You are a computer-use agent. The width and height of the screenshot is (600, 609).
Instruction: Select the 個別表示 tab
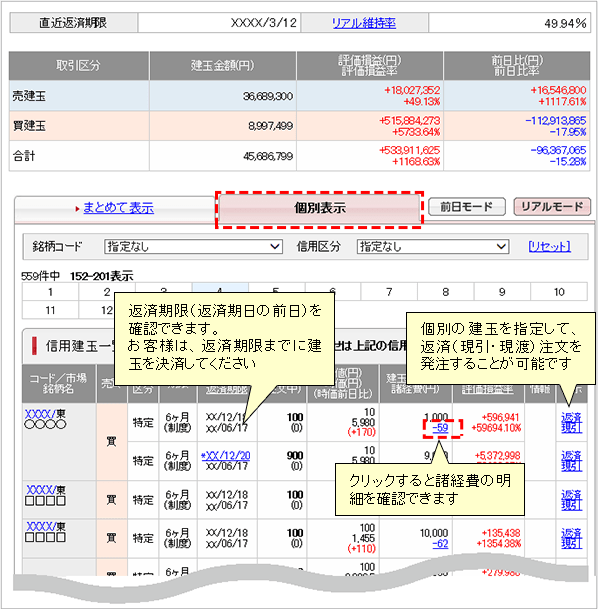coord(320,210)
